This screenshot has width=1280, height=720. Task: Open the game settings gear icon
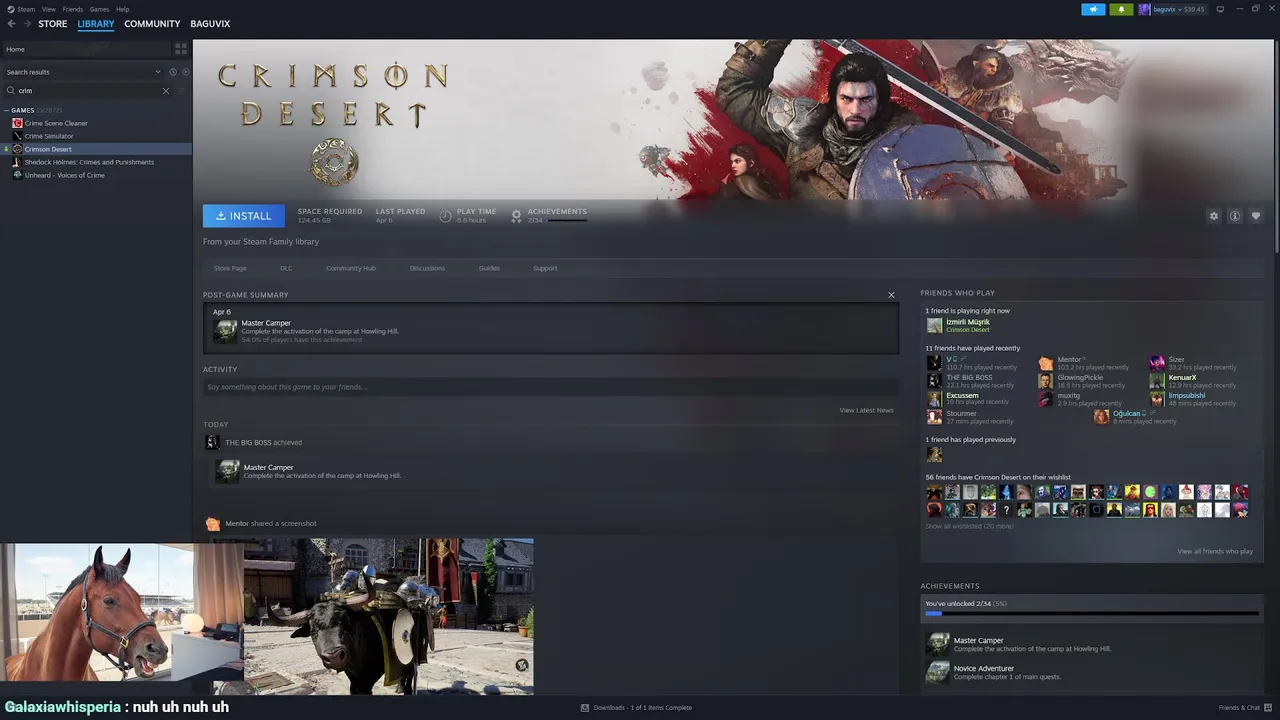coord(1214,216)
